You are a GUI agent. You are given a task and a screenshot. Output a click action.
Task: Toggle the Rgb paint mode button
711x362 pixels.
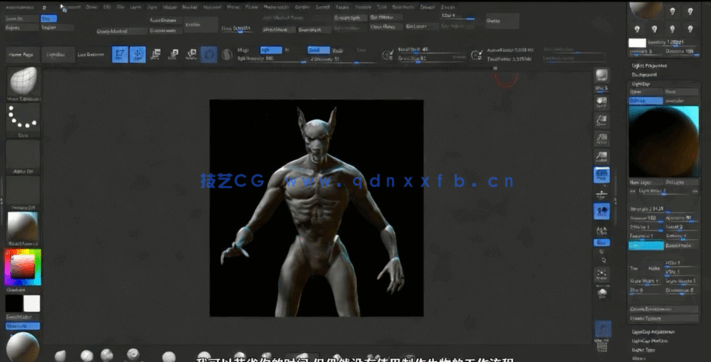pyautogui.click(x=271, y=50)
